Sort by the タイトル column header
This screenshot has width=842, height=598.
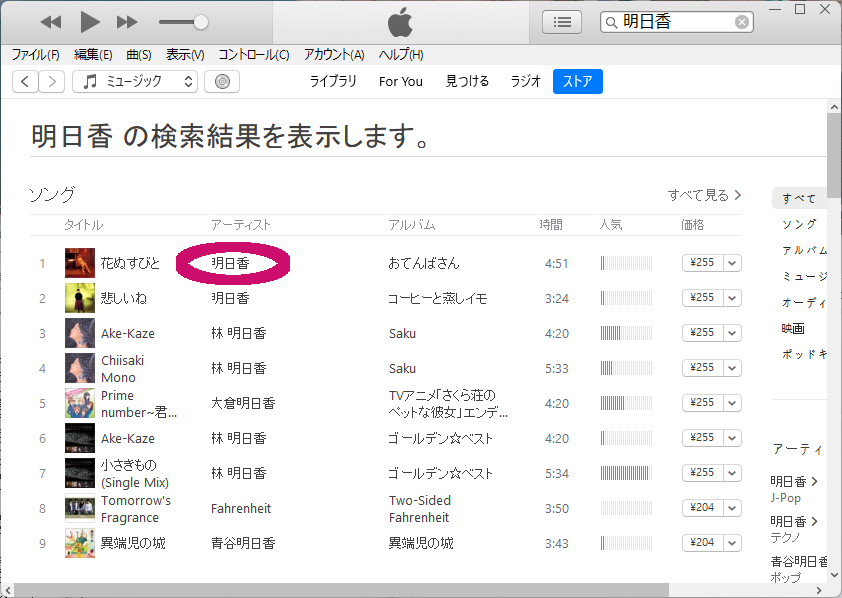coord(83,224)
